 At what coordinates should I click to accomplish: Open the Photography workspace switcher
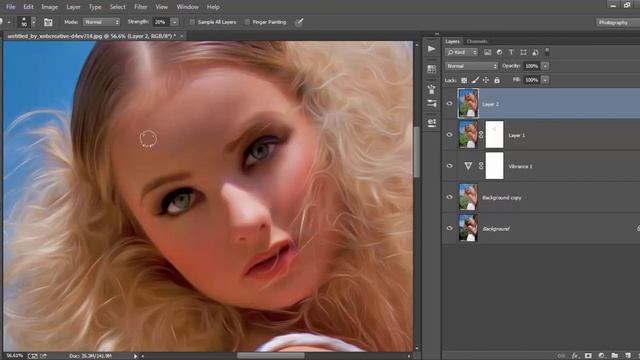[618, 22]
